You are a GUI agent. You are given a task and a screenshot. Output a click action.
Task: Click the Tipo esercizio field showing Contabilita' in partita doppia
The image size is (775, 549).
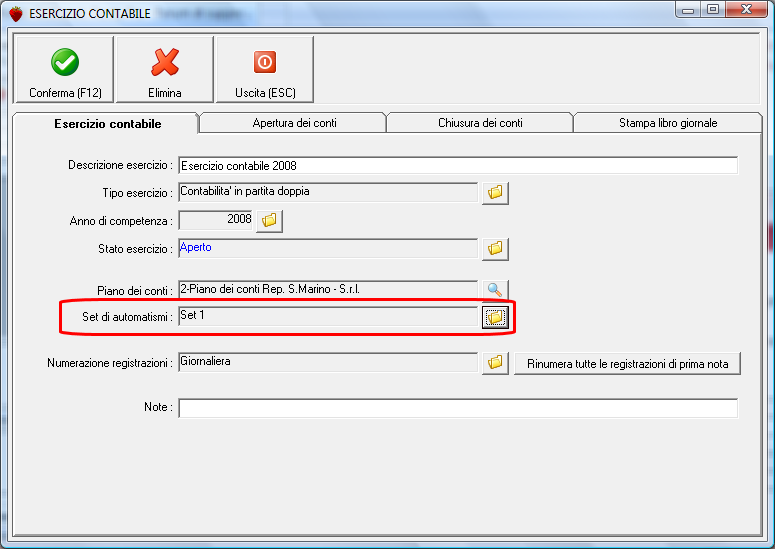tap(328, 192)
